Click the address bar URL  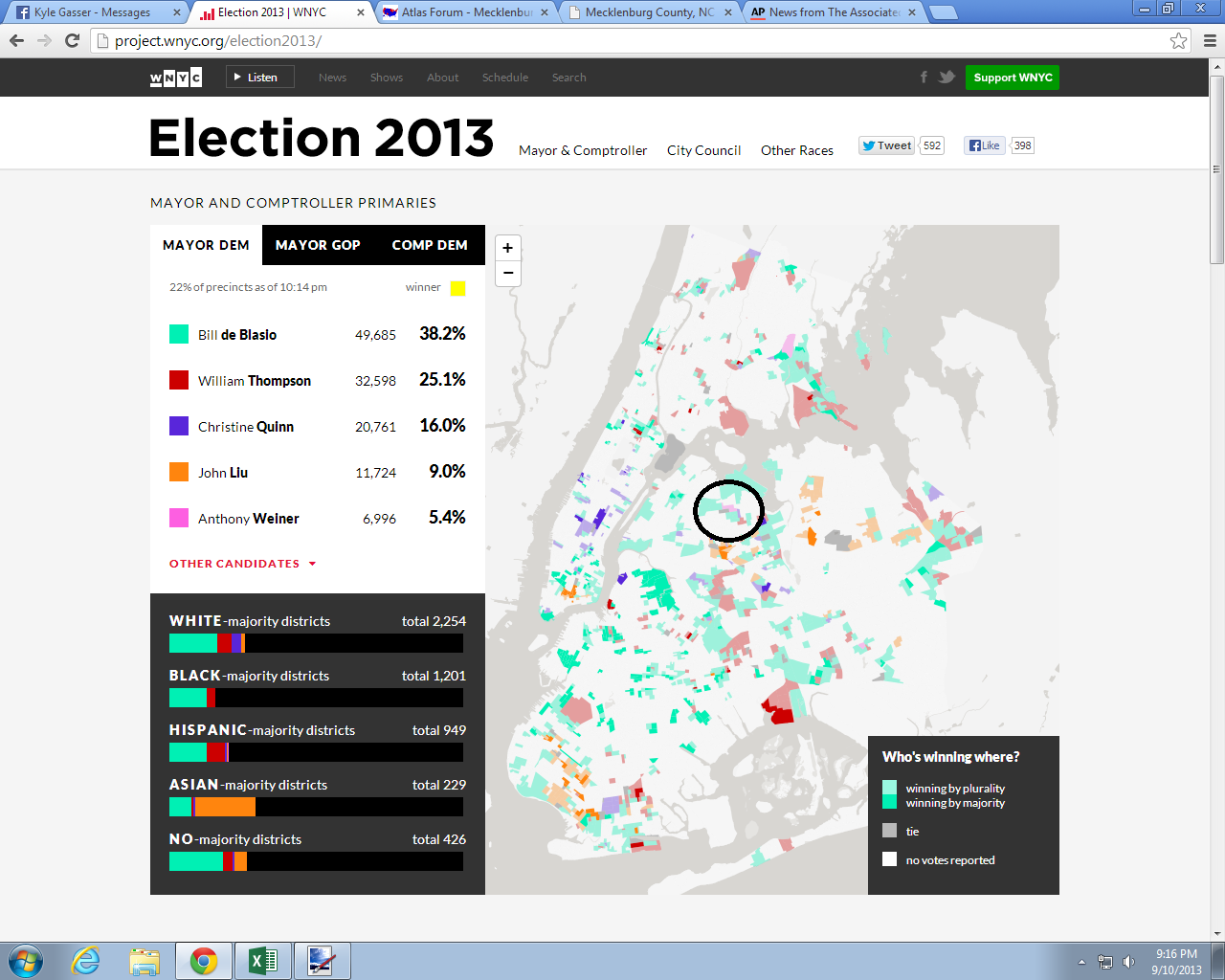[x=218, y=40]
